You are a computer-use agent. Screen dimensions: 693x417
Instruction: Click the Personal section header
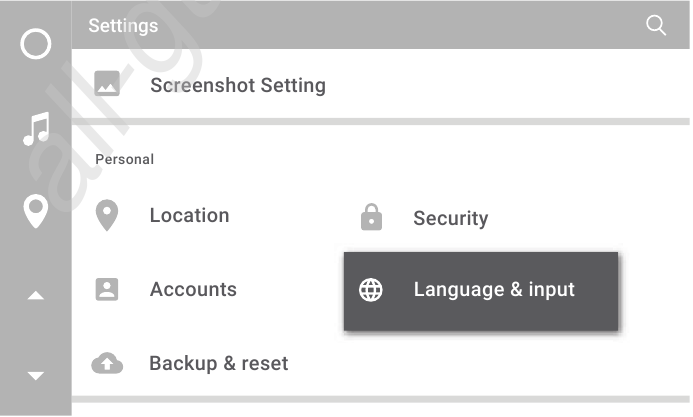coord(125,159)
